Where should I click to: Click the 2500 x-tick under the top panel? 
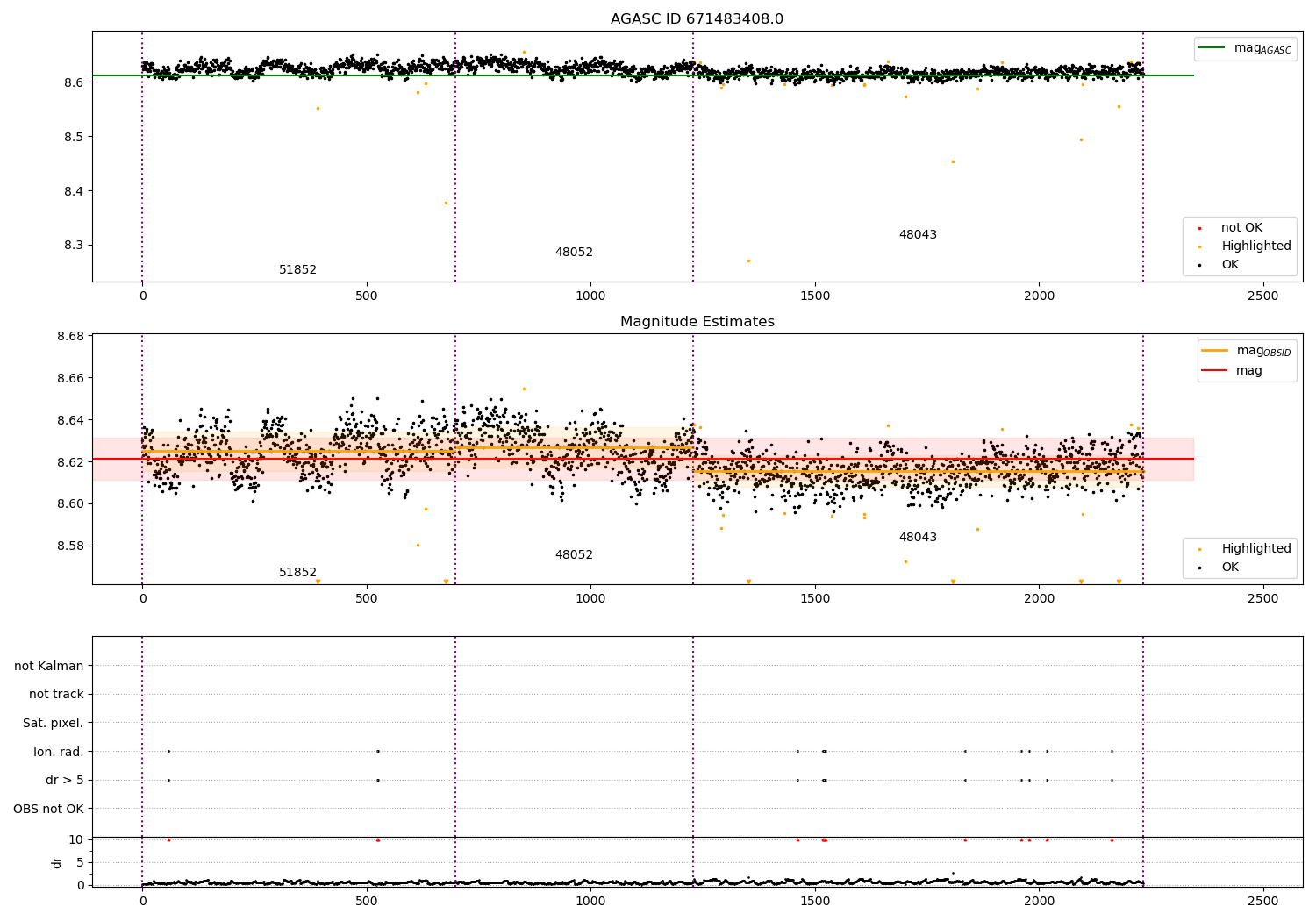[1263, 296]
